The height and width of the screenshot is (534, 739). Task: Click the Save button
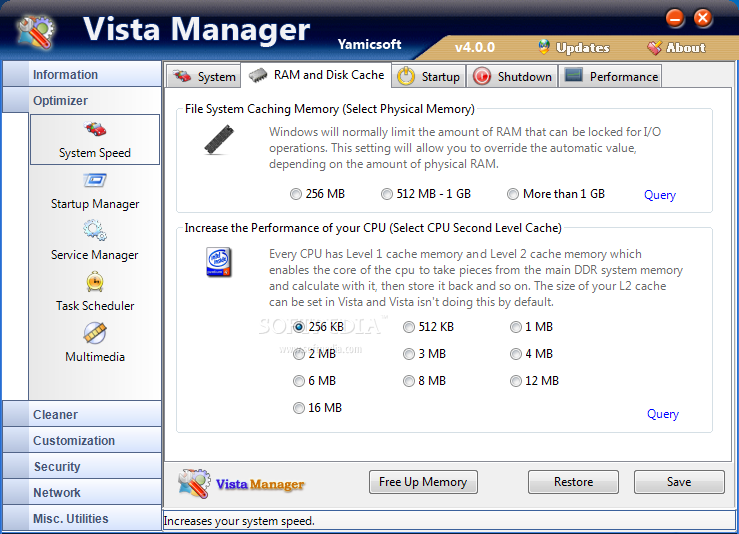tap(679, 482)
